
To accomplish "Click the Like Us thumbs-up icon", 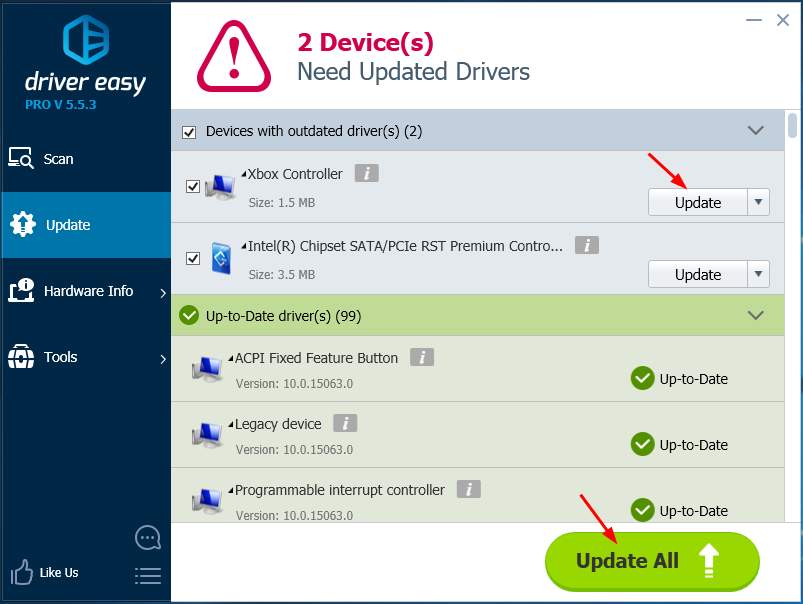I will click(22, 572).
